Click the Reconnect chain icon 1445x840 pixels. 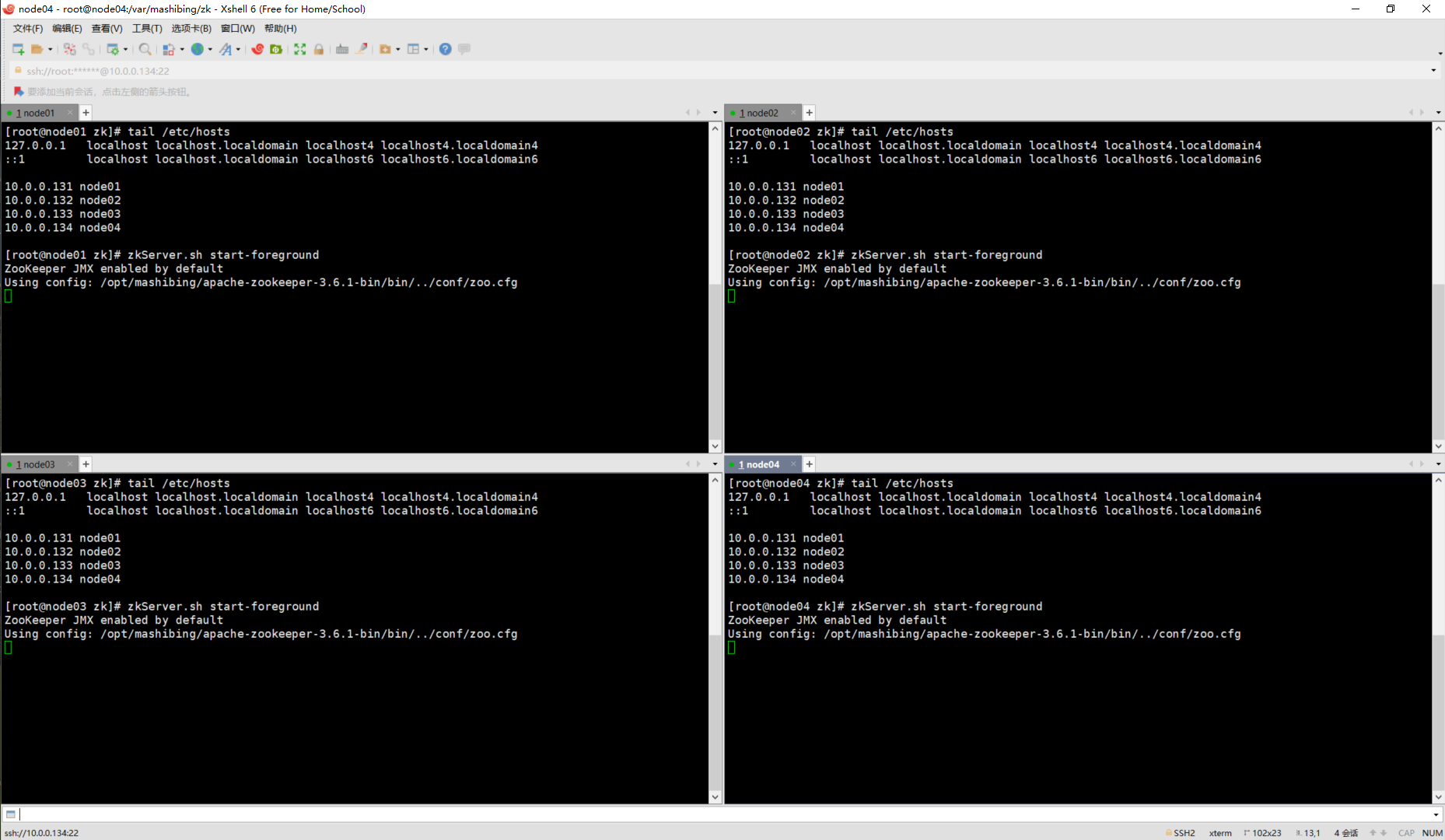[x=89, y=49]
